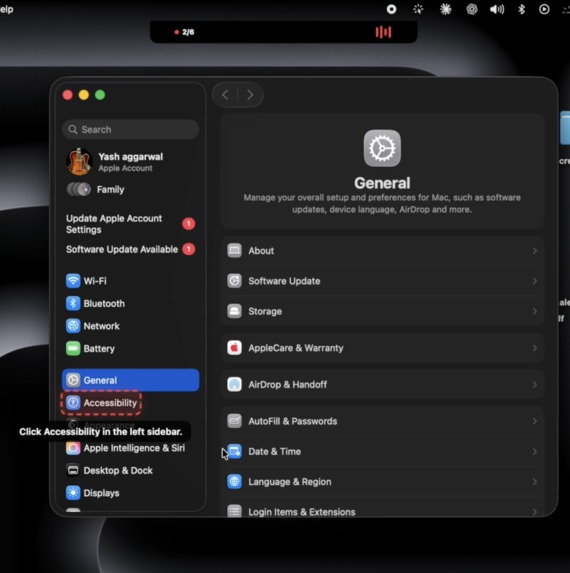Click the Date & Time icon
This screenshot has width=570, height=573.
(234, 451)
